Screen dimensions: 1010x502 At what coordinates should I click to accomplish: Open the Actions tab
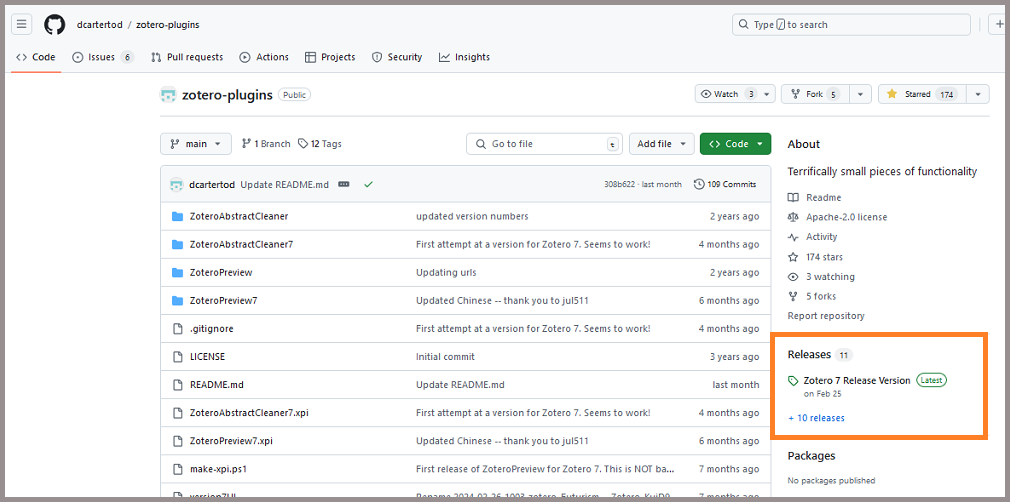coord(264,57)
